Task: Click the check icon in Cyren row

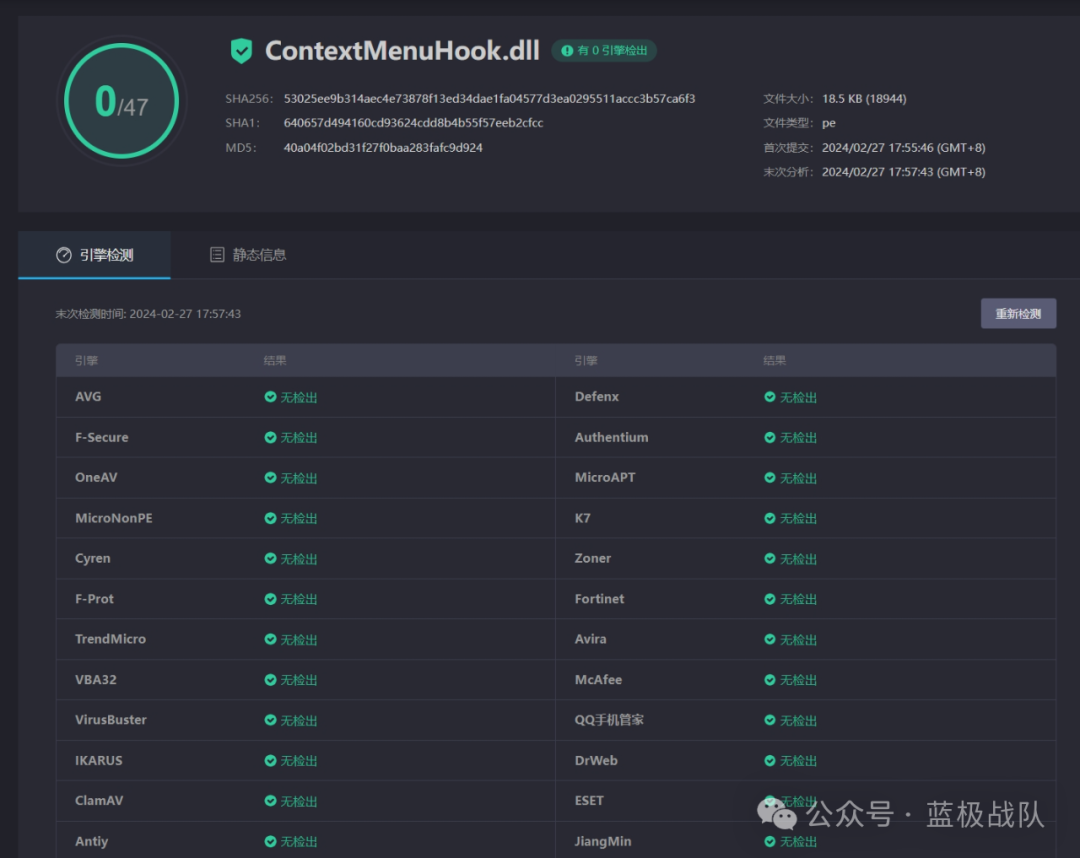Action: tap(270, 558)
